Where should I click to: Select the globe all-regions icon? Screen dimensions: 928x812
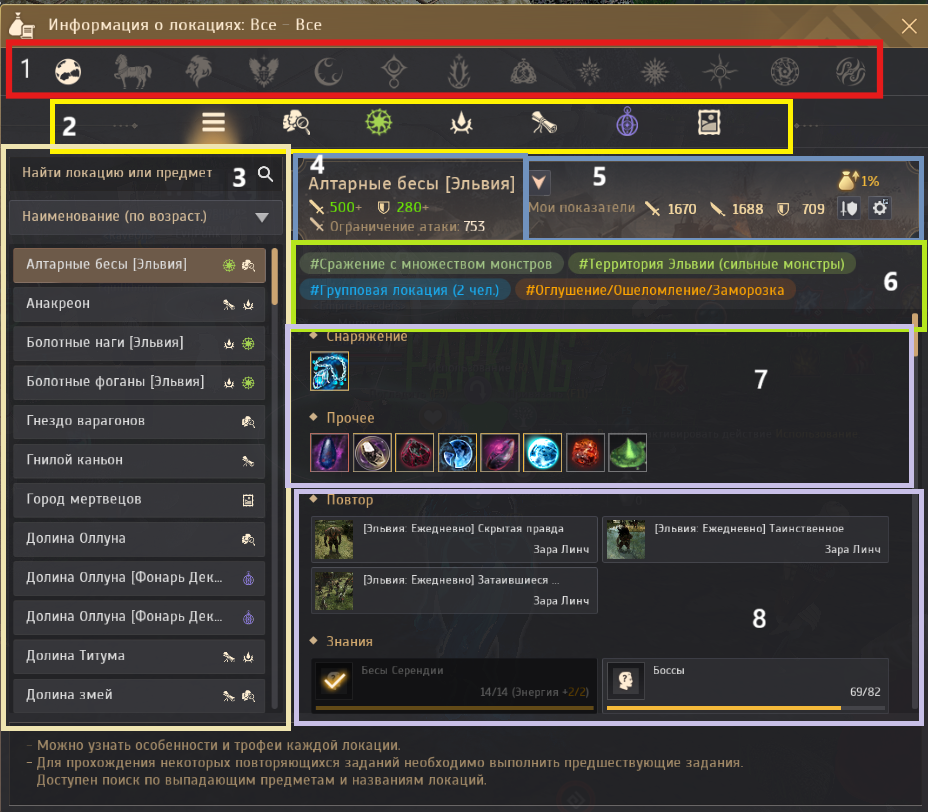tap(68, 72)
